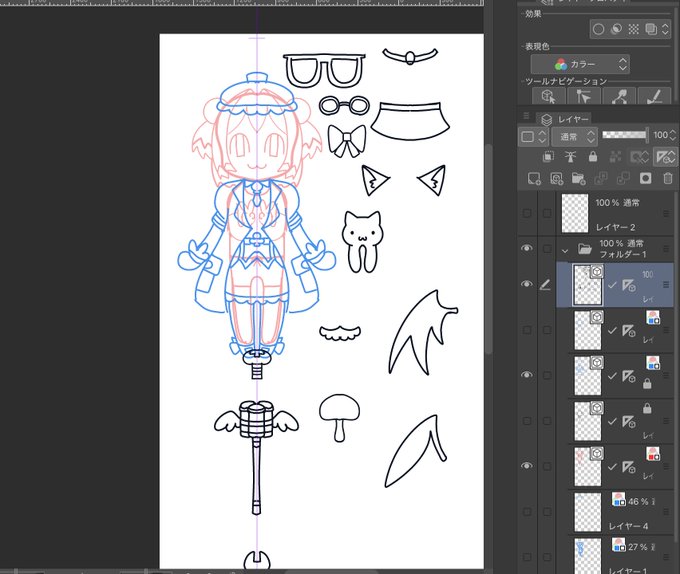Image resolution: width=680 pixels, height=574 pixels.
Task: Click ruler icon on the selected layer
Action: [x=628, y=285]
